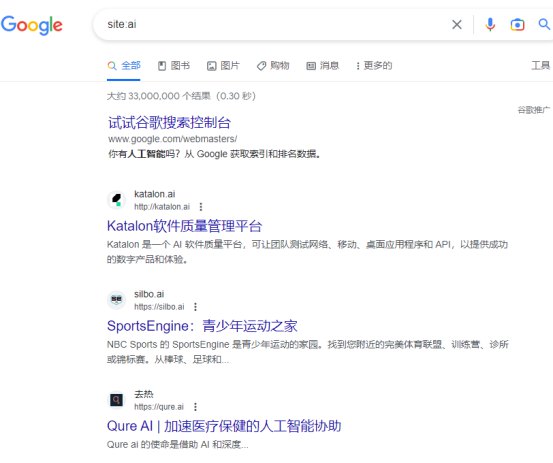Click www.google.com/webmasters/ URL text

[172, 139]
